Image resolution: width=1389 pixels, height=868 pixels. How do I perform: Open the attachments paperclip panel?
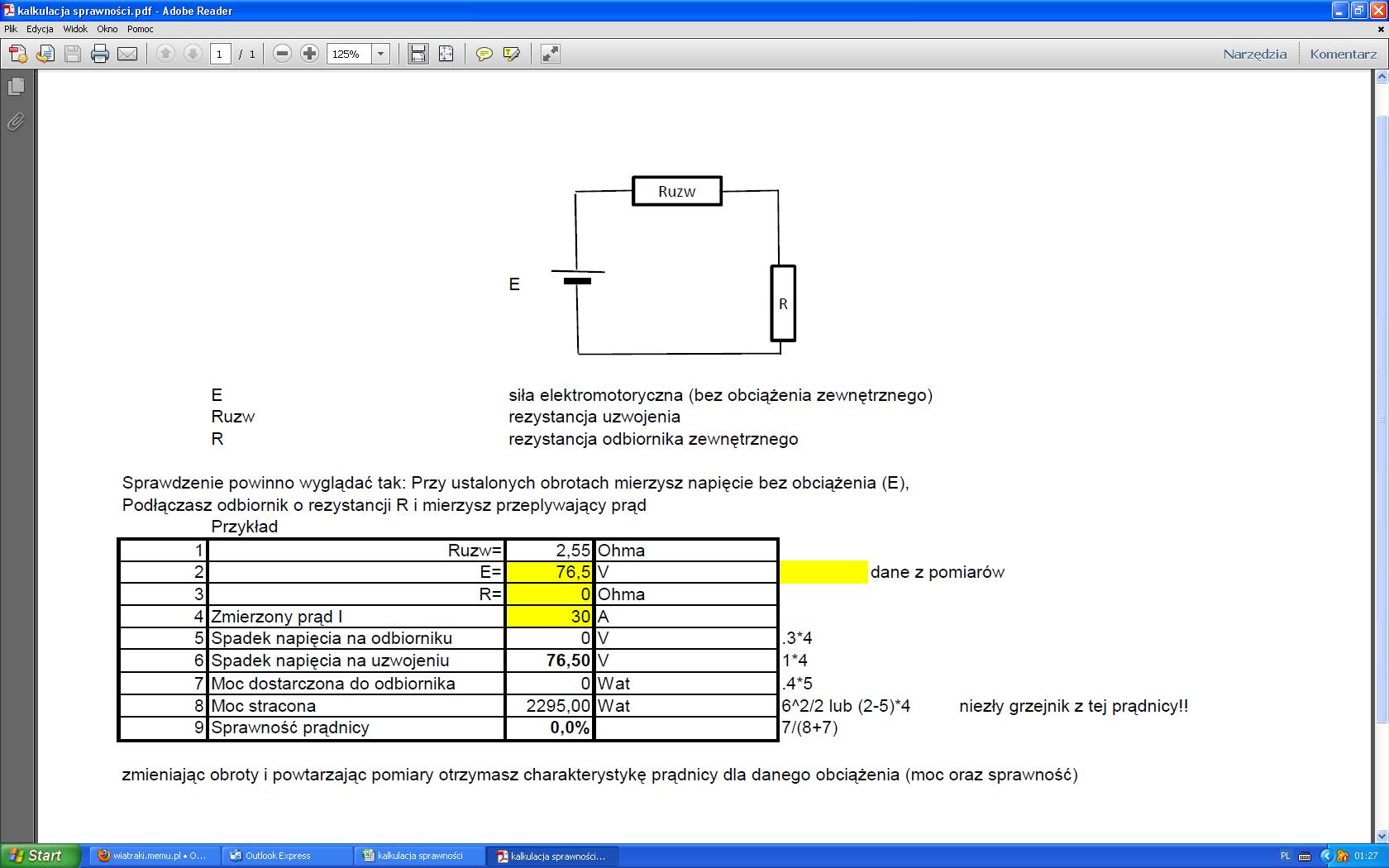tap(16, 122)
